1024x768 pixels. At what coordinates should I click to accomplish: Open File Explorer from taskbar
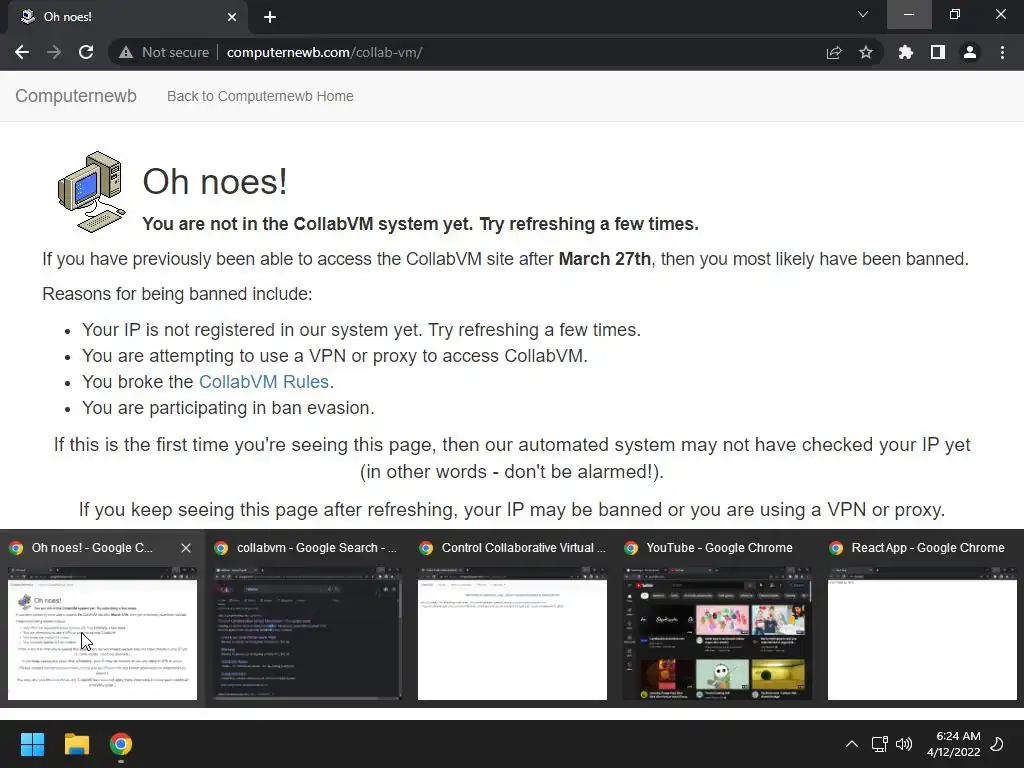(76, 744)
